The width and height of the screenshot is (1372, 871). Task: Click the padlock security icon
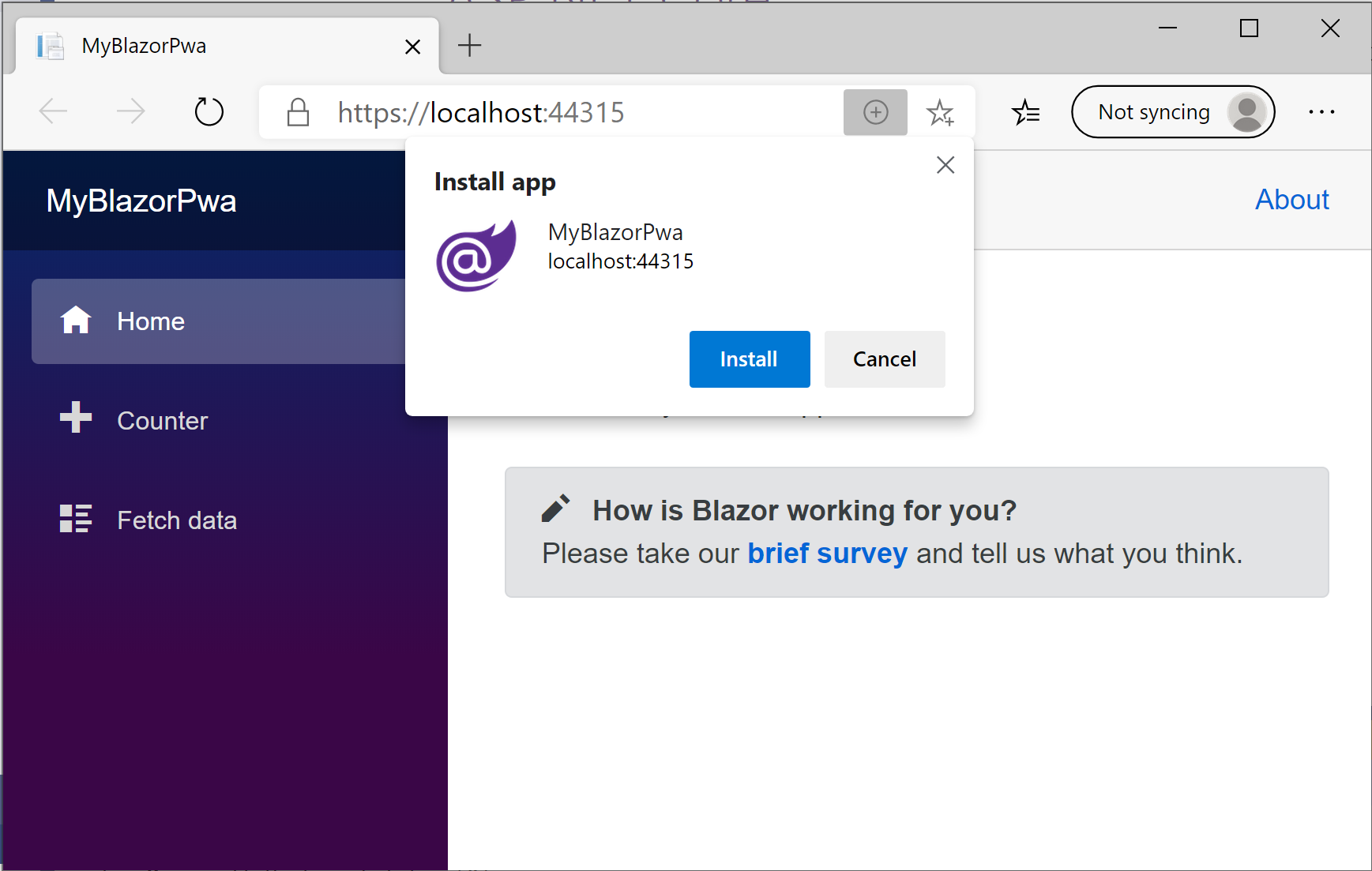point(298,112)
